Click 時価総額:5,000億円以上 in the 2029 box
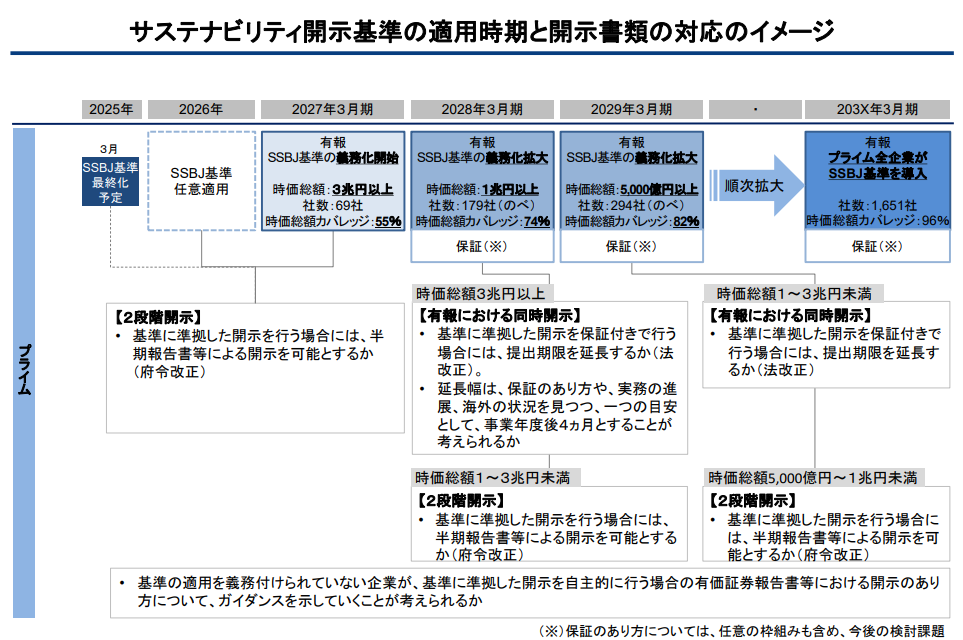The image size is (963, 640). click(x=631, y=189)
